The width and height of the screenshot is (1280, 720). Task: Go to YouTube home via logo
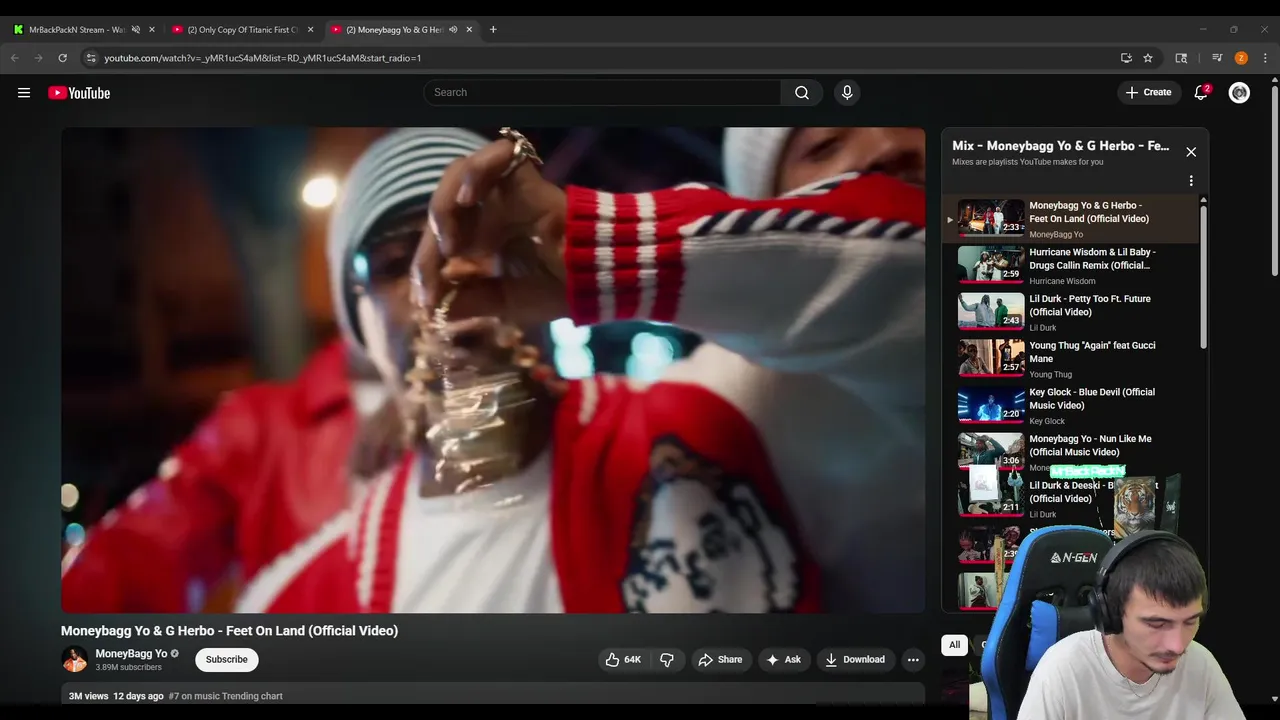point(79,93)
